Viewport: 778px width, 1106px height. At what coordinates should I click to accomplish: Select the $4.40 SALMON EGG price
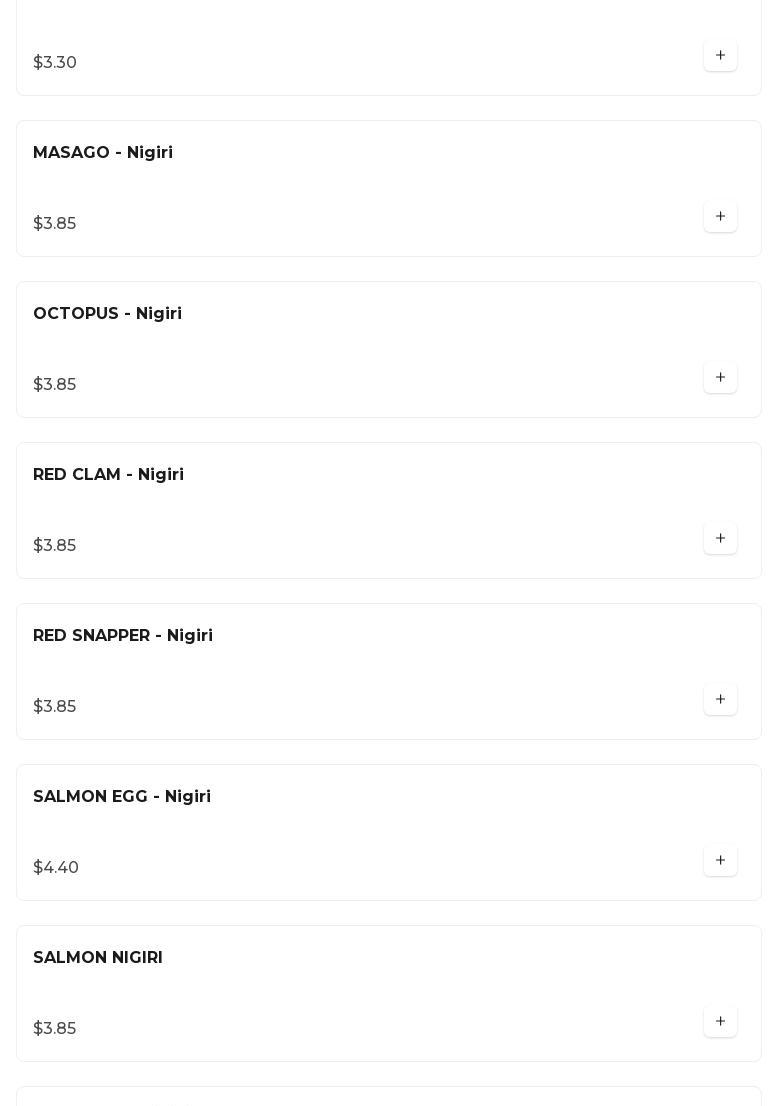coord(56,868)
